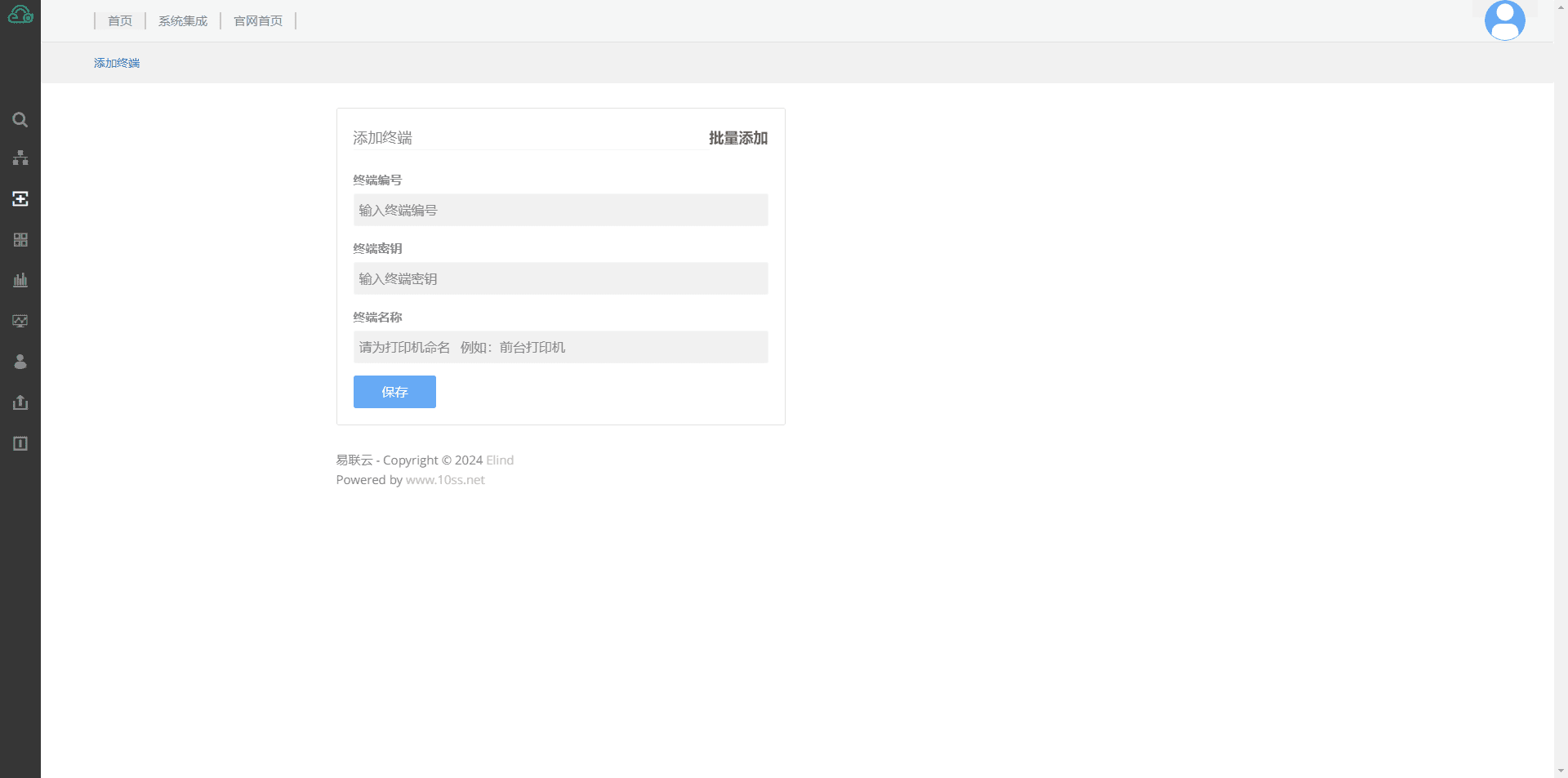Click the 添加终端 form heading

click(382, 138)
